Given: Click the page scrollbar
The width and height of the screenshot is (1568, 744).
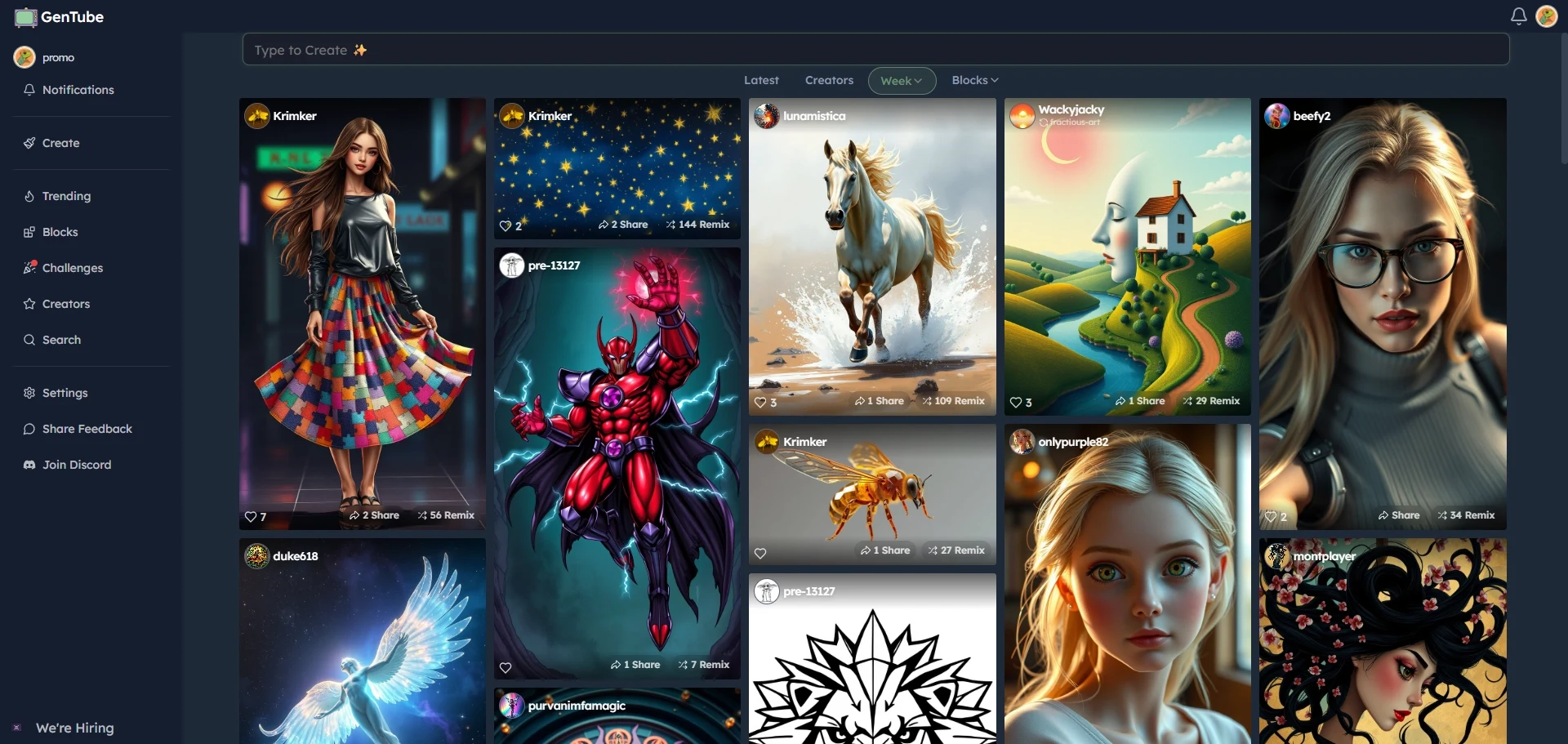Looking at the screenshot, I should coord(1563,98).
